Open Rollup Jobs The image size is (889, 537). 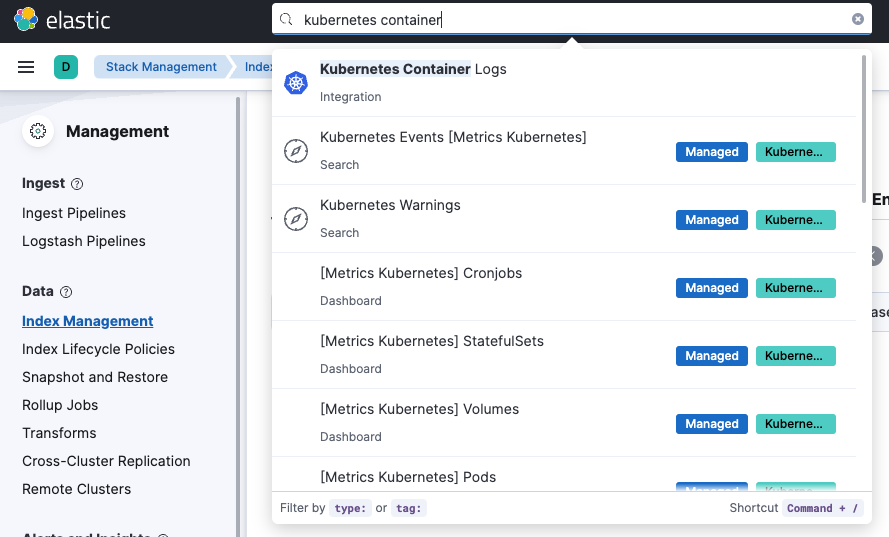[x=60, y=405]
